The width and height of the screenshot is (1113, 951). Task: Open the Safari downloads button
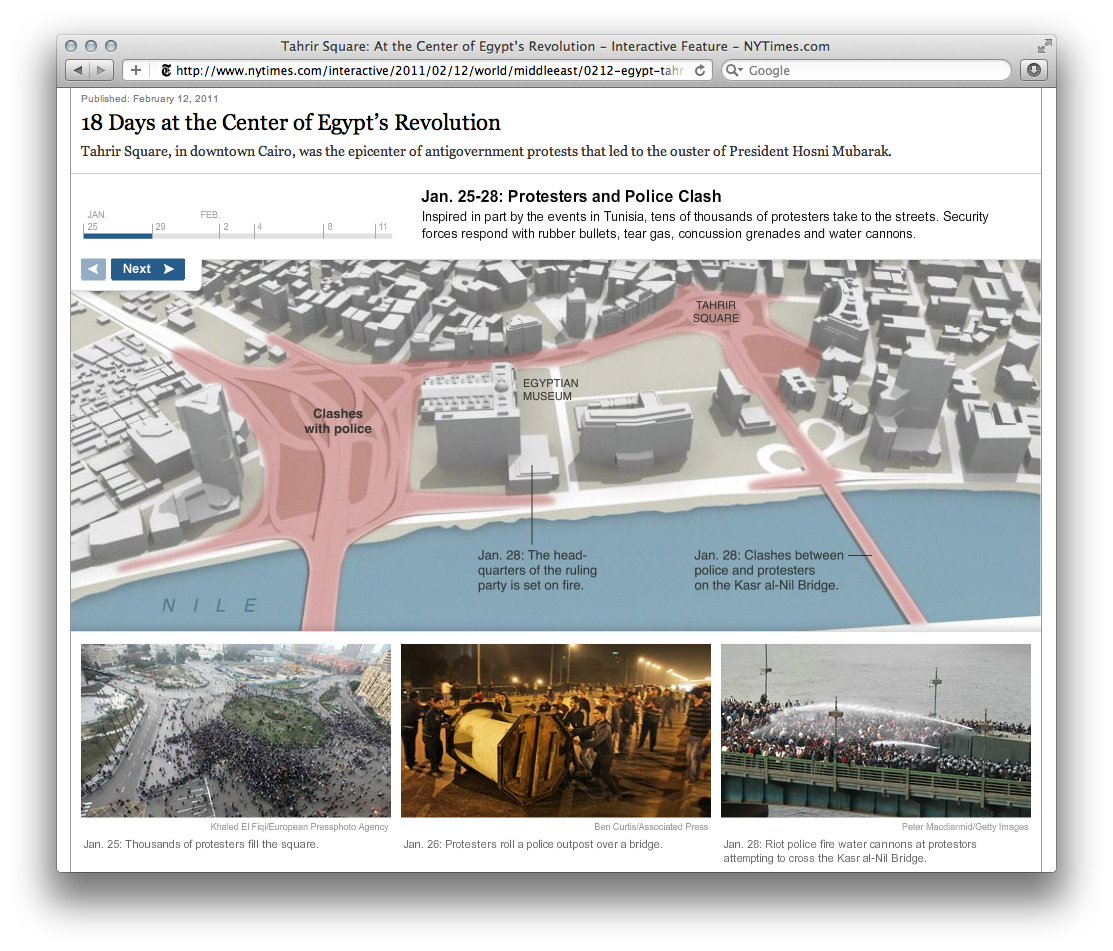pos(1033,70)
